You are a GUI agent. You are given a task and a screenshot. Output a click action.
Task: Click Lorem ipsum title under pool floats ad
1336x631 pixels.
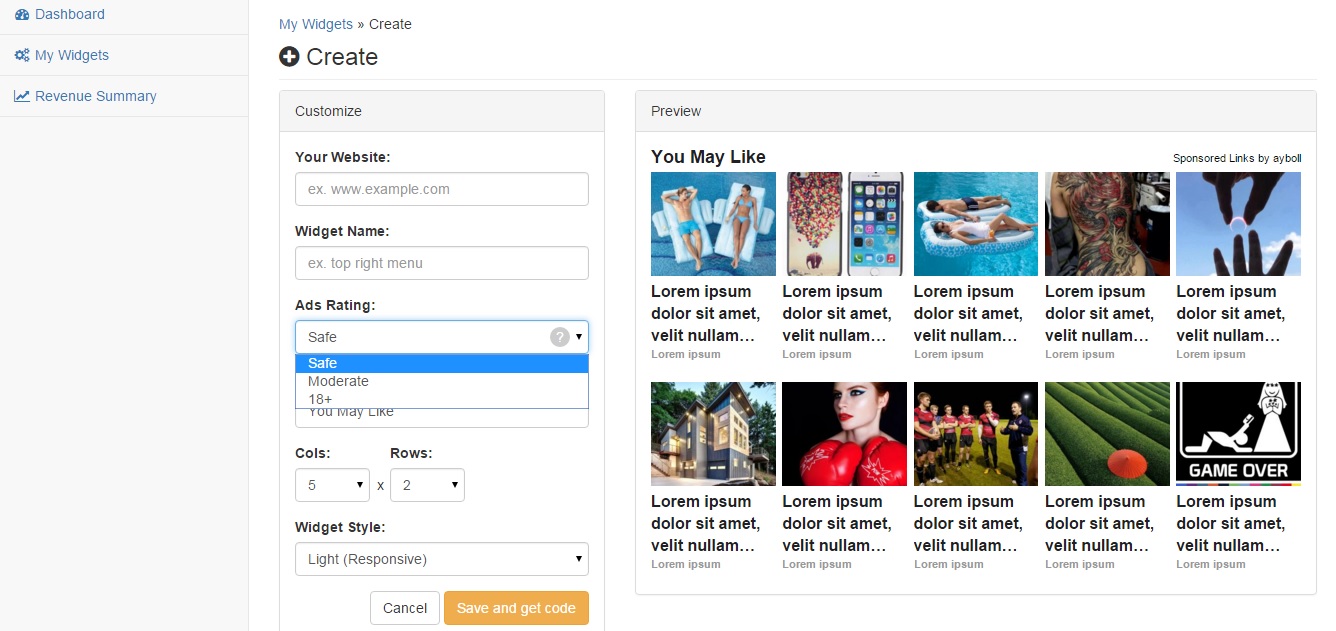(706, 313)
